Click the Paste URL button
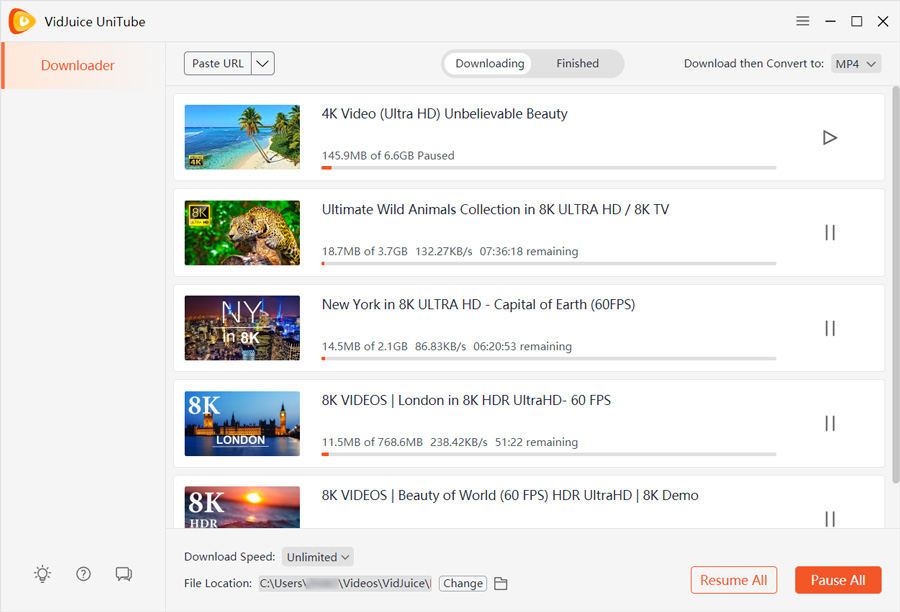 (218, 63)
